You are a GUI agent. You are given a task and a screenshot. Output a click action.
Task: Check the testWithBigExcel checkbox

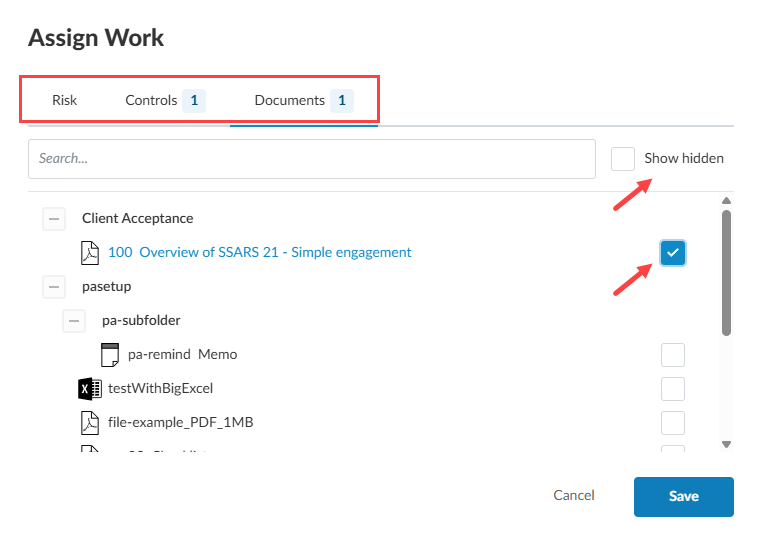673,389
